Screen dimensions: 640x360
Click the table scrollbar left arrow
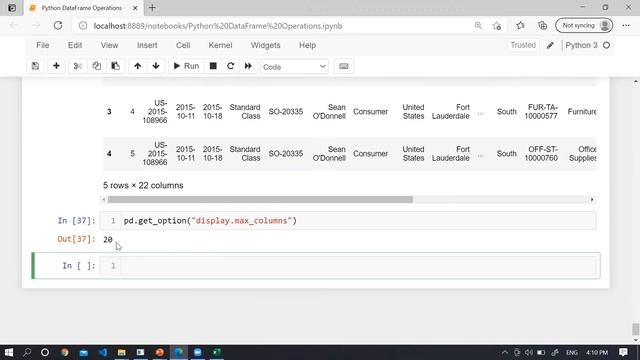pos(104,200)
